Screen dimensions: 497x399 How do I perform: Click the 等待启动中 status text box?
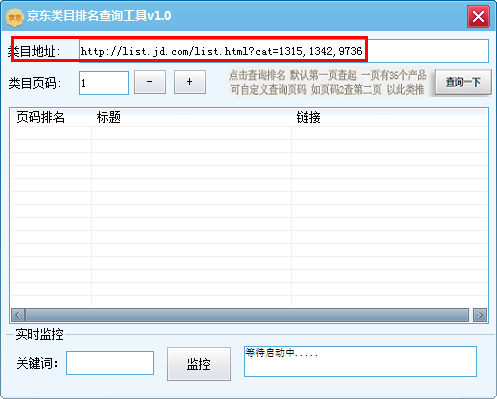click(x=360, y=361)
